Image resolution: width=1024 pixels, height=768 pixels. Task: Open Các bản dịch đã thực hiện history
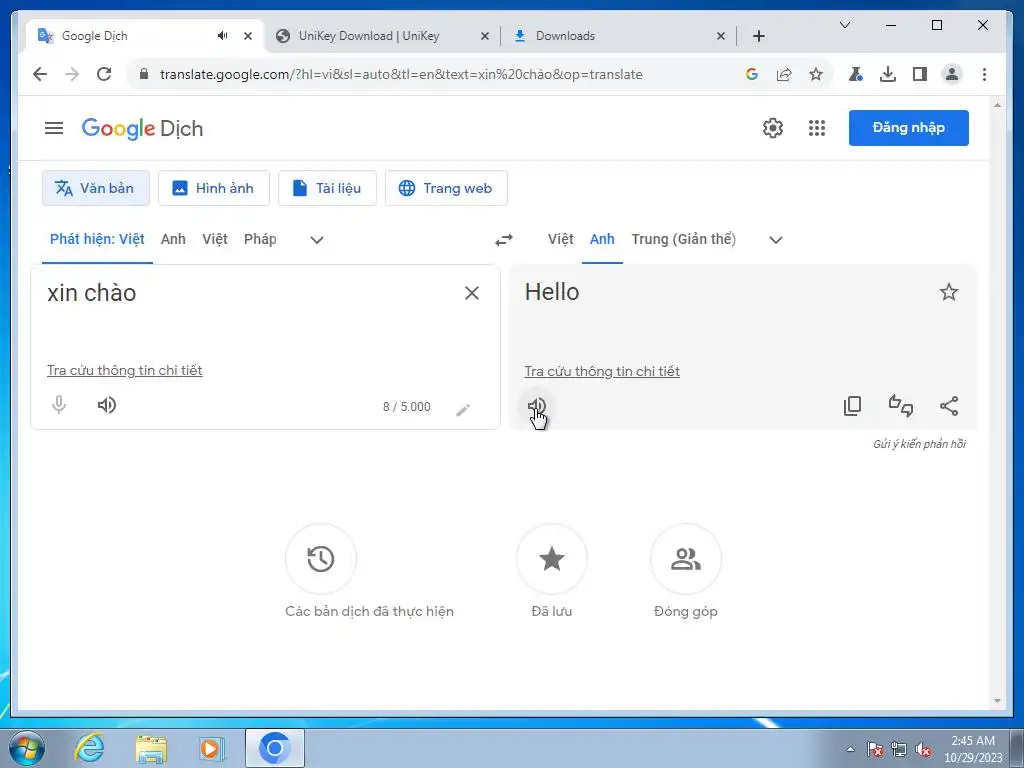321,559
